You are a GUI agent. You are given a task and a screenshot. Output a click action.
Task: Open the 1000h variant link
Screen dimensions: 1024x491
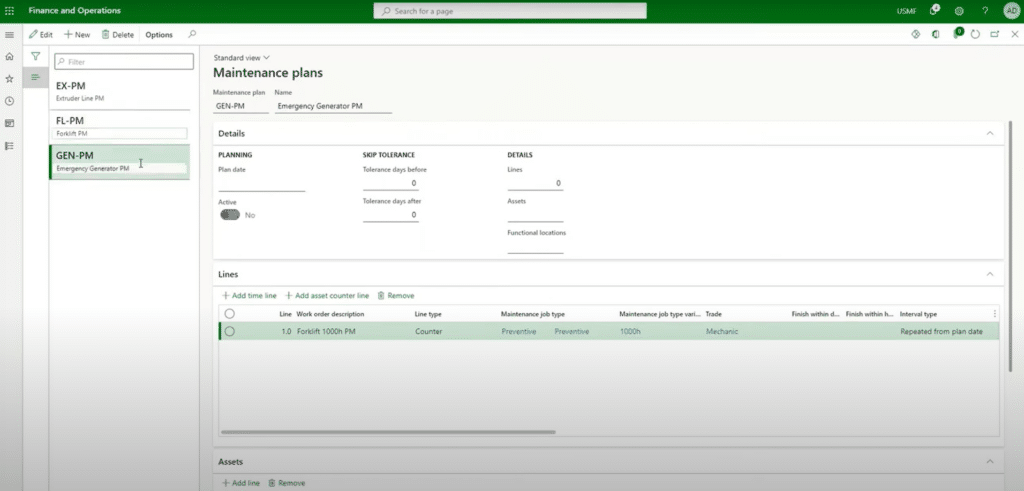click(x=630, y=332)
